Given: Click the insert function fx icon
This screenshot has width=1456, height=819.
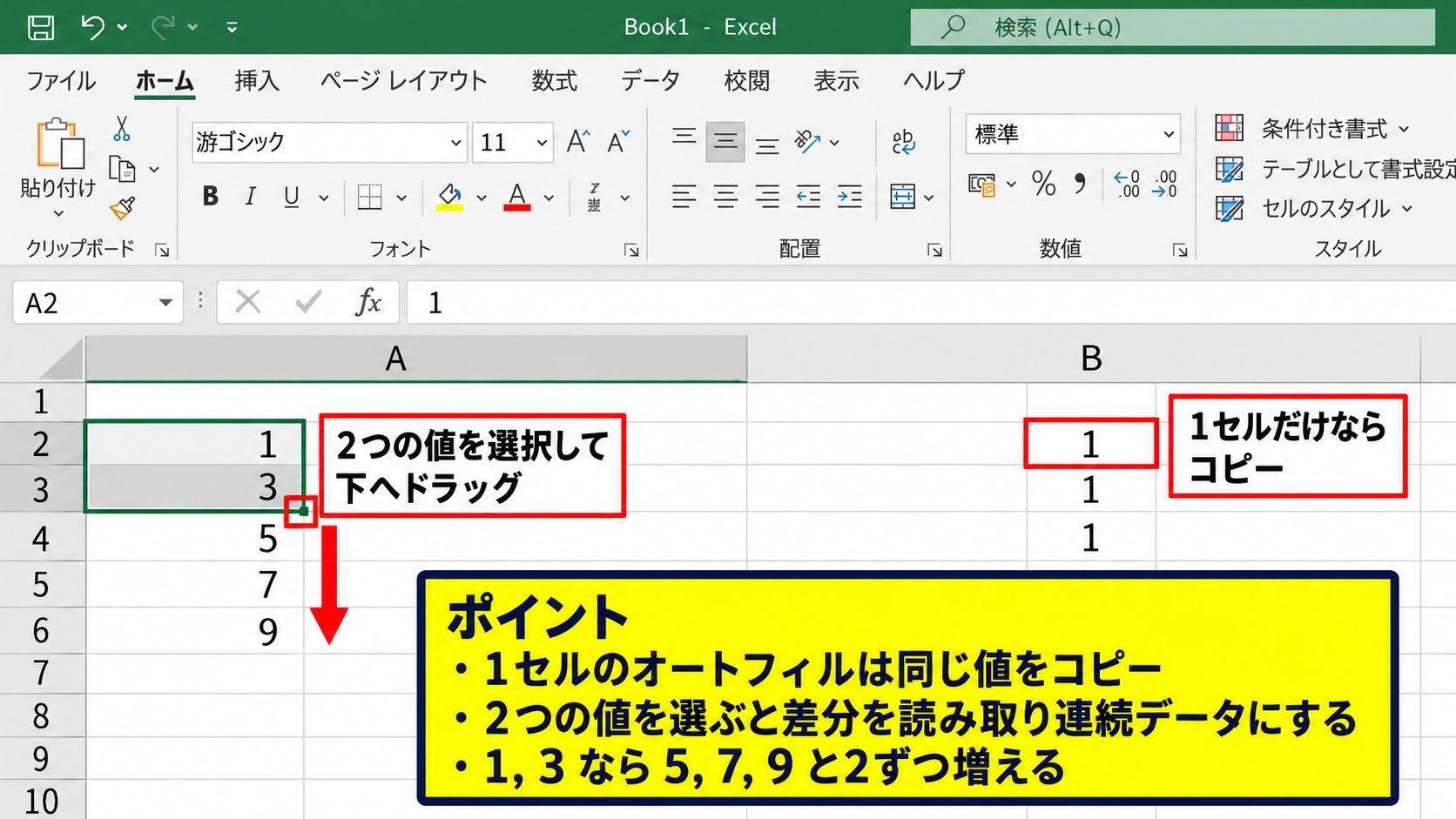Looking at the screenshot, I should click(368, 302).
